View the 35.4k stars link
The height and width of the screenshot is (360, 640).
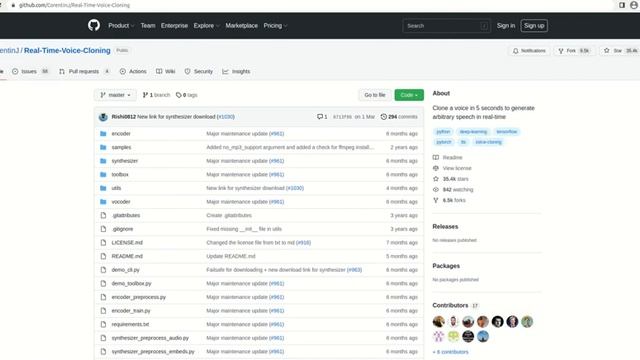(x=451, y=179)
